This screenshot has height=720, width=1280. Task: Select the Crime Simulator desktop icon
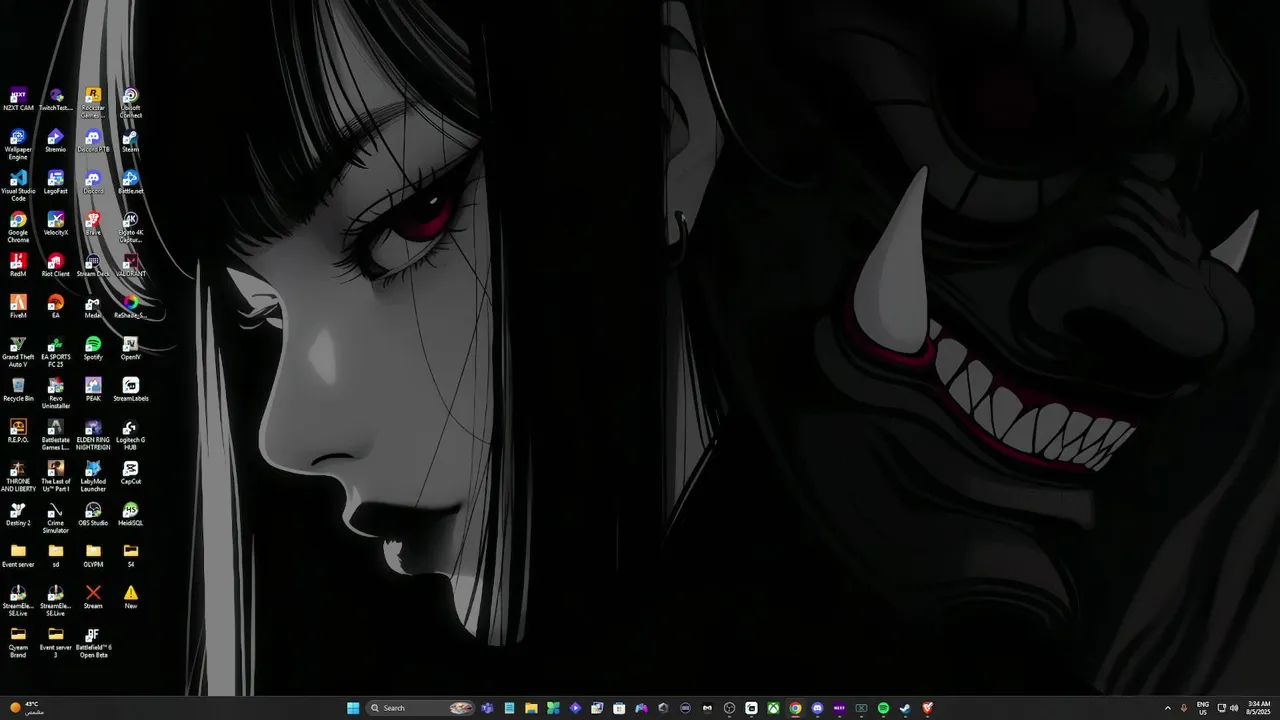coord(56,518)
